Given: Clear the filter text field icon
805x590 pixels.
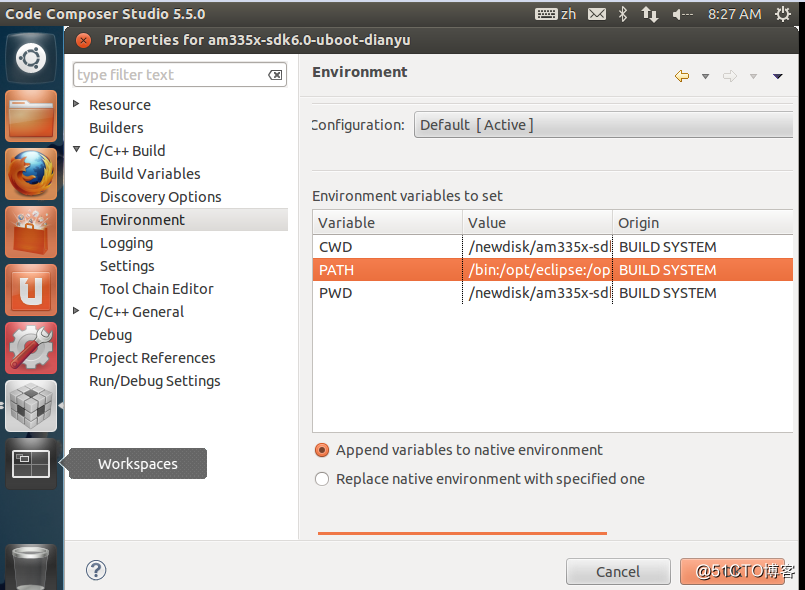Looking at the screenshot, I should (x=275, y=75).
